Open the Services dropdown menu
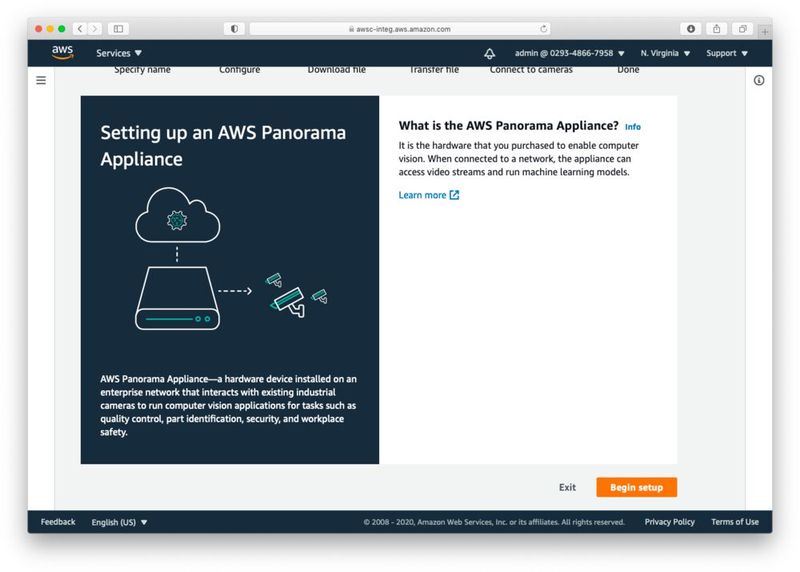The height and width of the screenshot is (572, 800). coord(119,53)
